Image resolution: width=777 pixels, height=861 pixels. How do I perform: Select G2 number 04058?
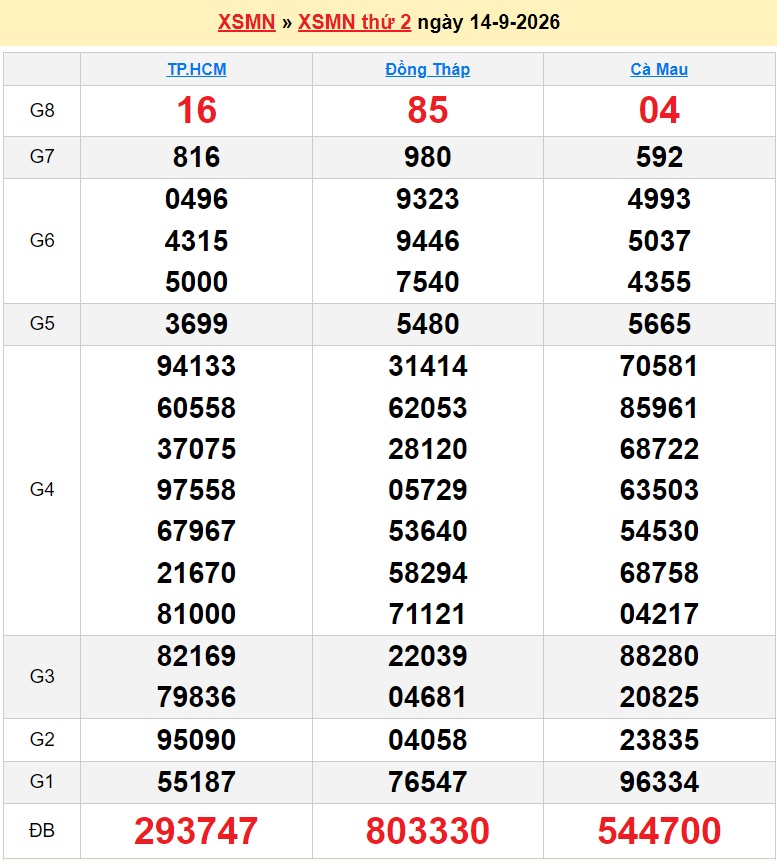pos(428,740)
